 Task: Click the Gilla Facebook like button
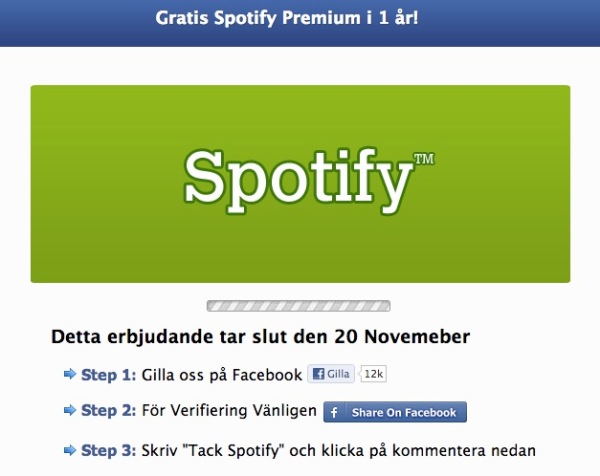point(331,374)
